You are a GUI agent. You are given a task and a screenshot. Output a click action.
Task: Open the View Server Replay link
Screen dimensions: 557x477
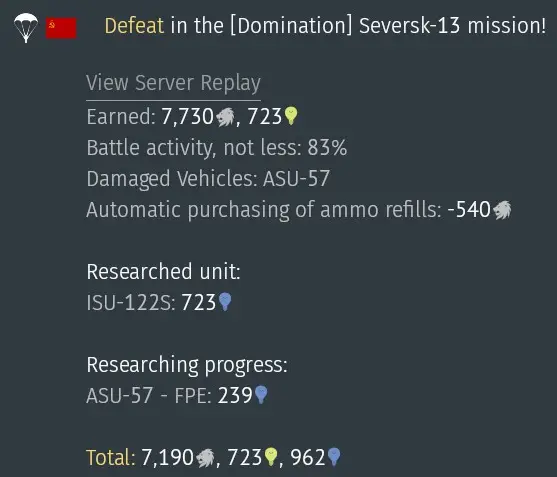[173, 83]
